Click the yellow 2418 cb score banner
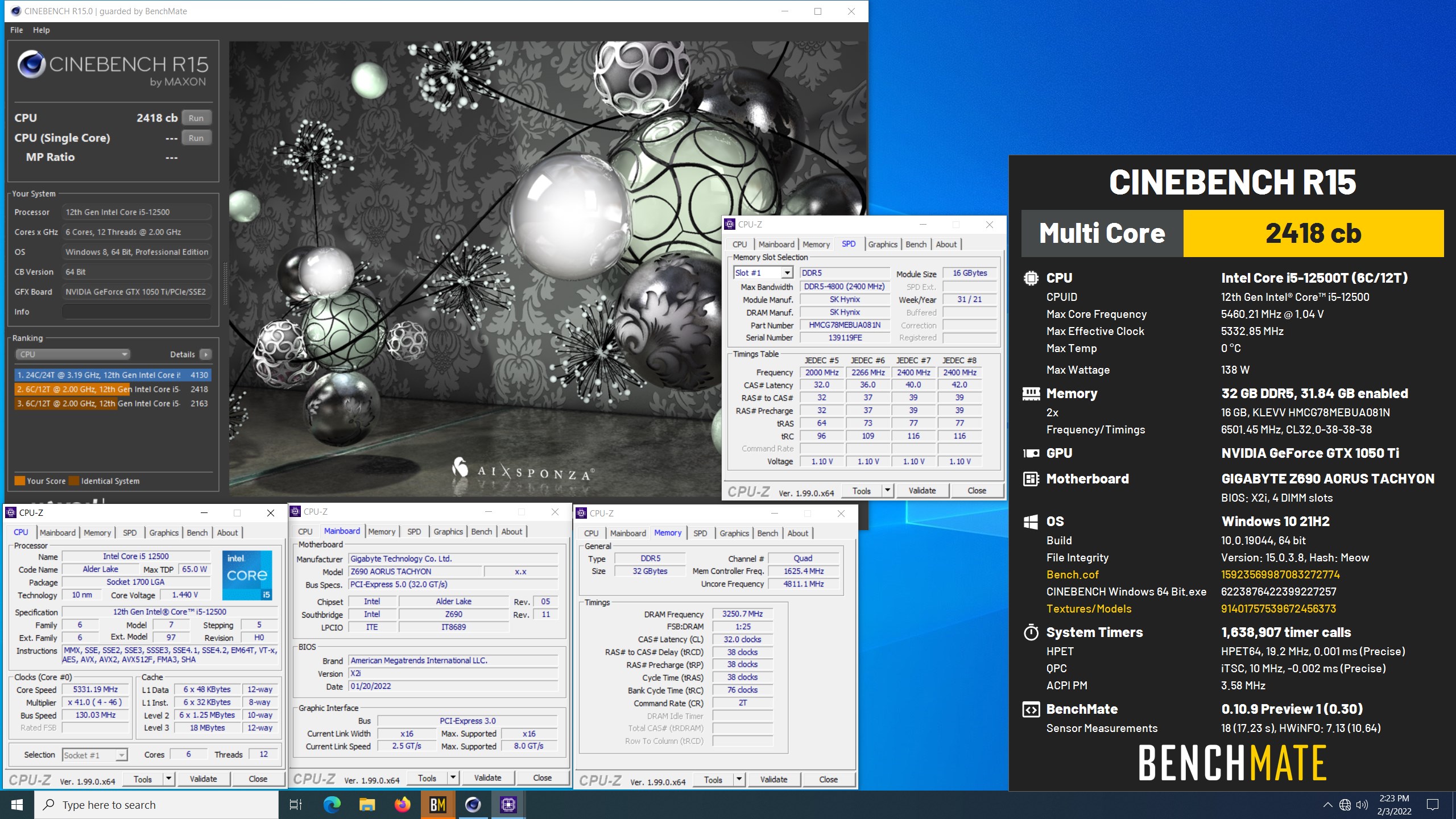This screenshot has height=819, width=1456. click(x=1313, y=234)
